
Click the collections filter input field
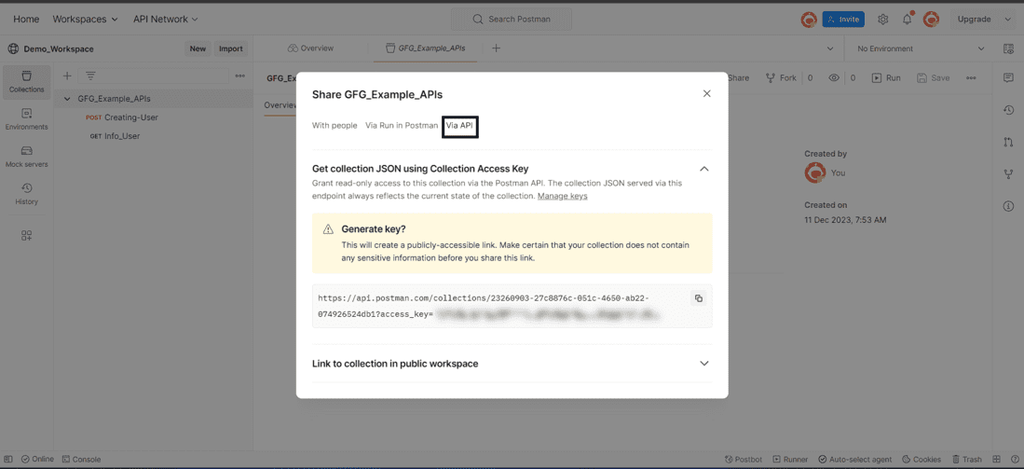point(153,76)
